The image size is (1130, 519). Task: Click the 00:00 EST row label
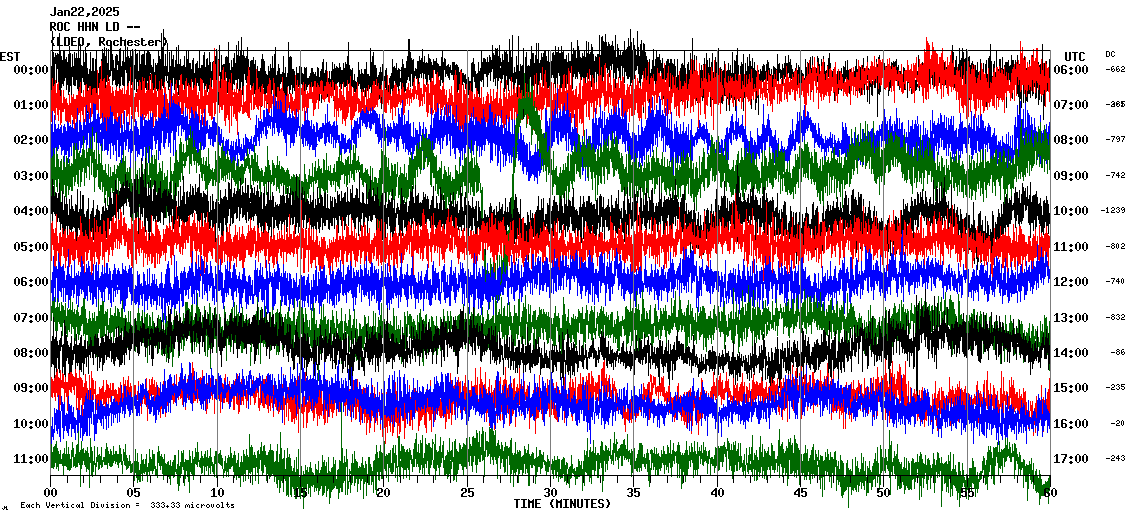pos(30,70)
